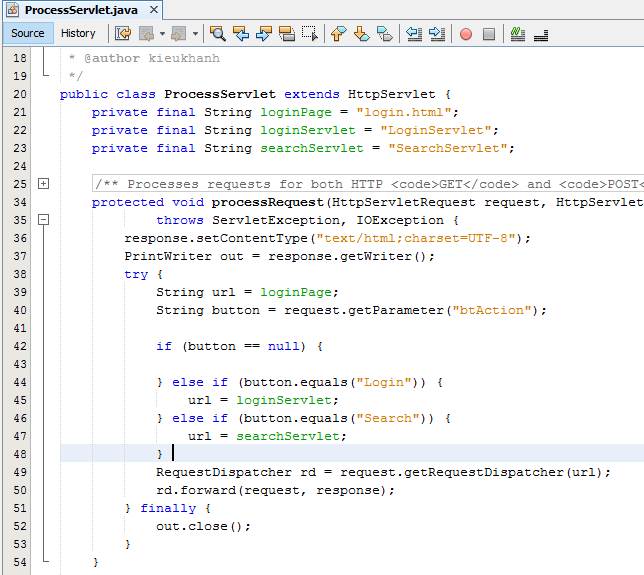Click 'processRequest' method name
Viewport: 644px width, 575px height.
(x=267, y=202)
